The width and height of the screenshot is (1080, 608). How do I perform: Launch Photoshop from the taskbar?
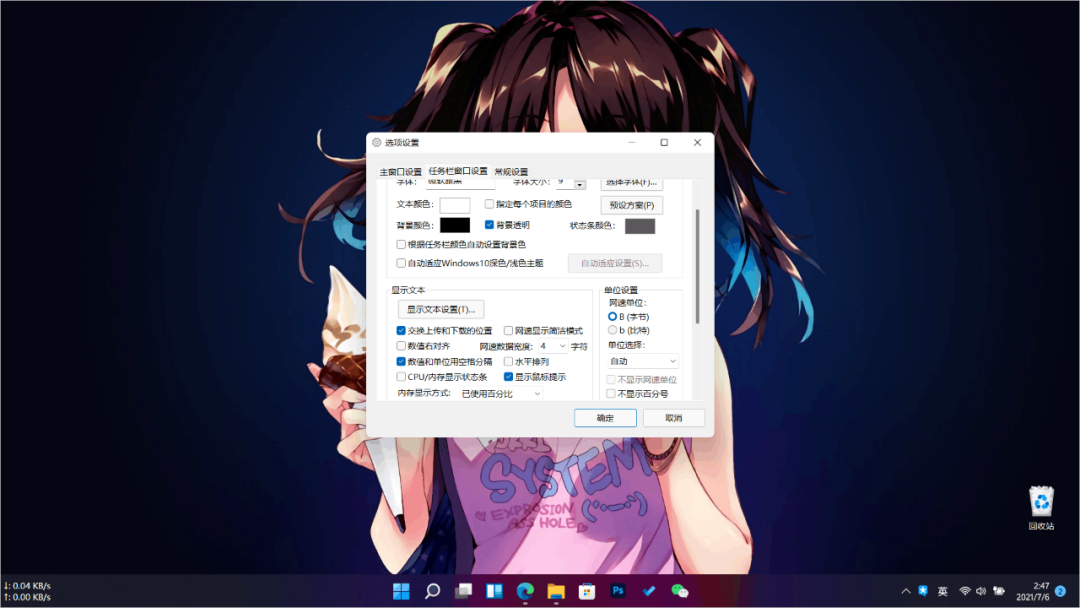pyautogui.click(x=618, y=591)
